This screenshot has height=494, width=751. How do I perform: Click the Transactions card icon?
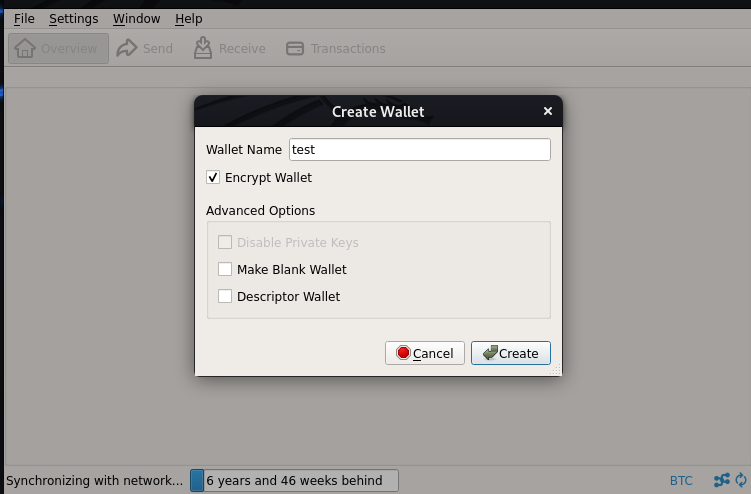coord(295,48)
